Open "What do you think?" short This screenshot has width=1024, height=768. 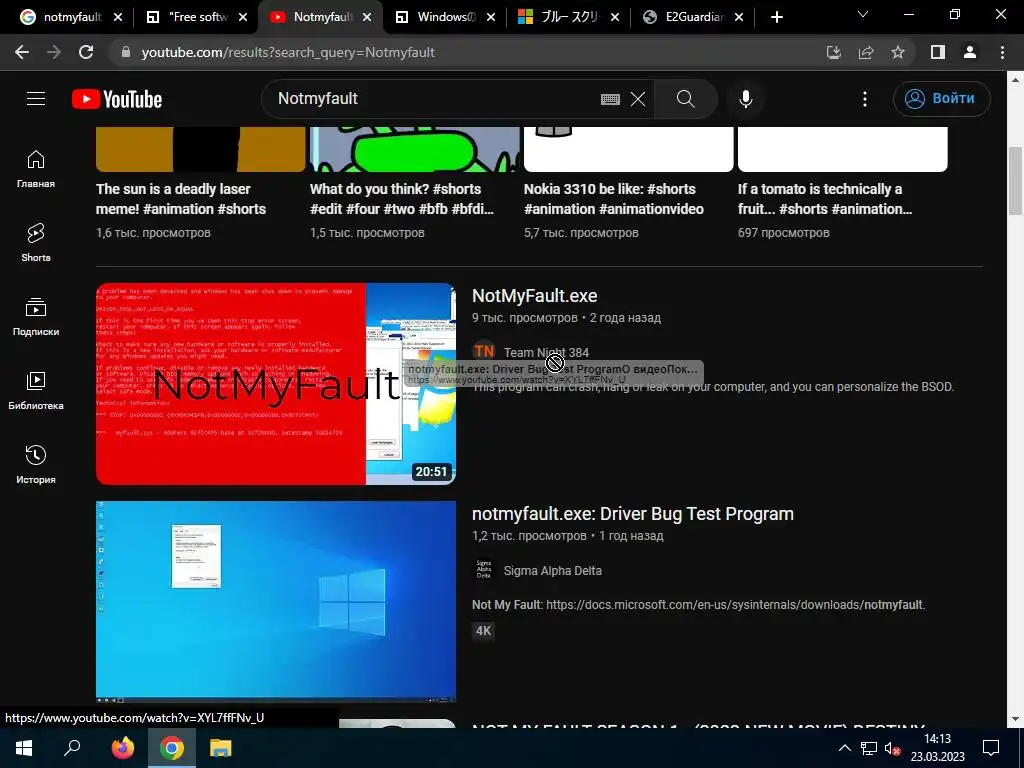402,199
